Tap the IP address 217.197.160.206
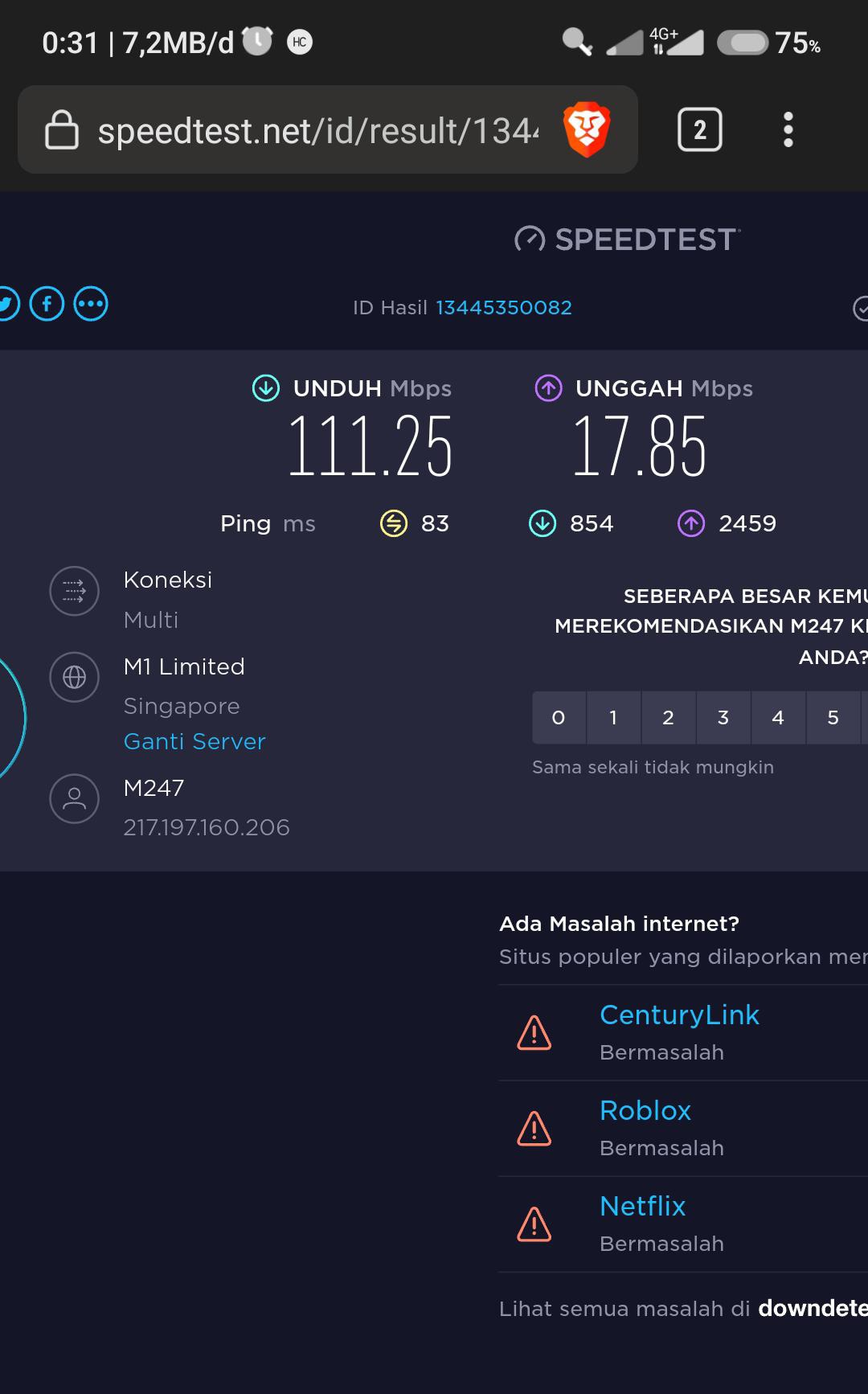868x1394 pixels. (207, 827)
